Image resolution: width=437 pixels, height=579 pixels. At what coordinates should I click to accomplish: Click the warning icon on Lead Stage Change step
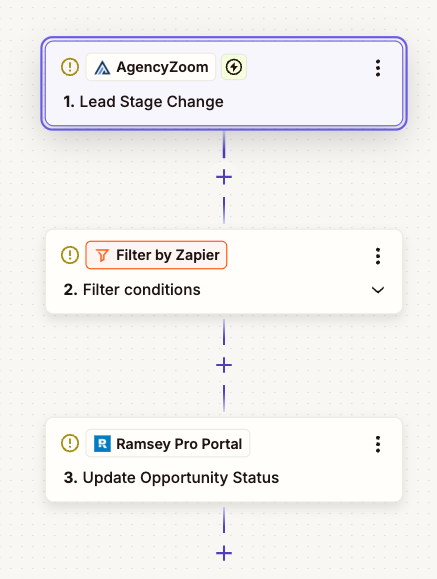70,67
